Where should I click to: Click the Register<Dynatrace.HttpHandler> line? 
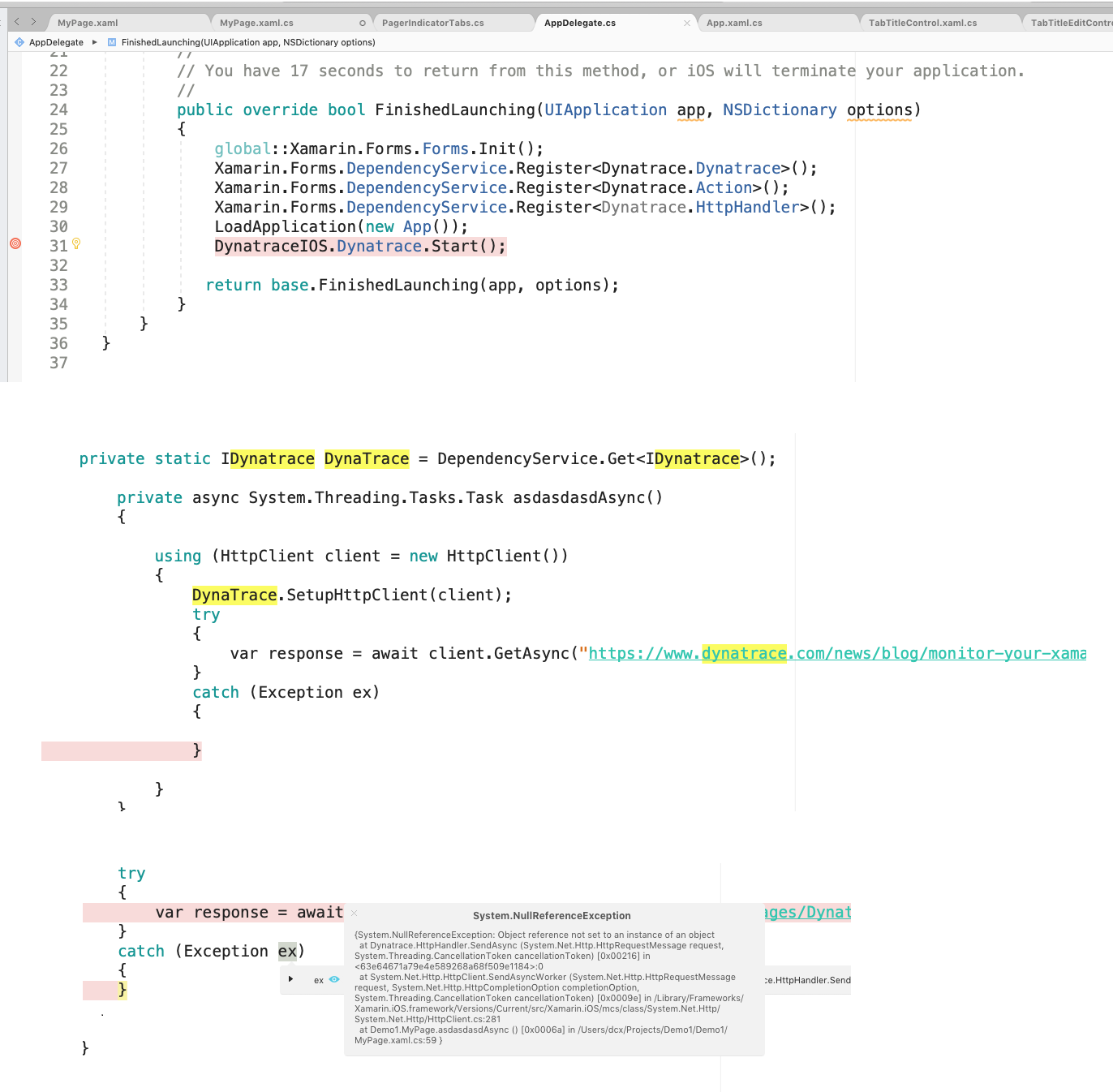(x=525, y=208)
